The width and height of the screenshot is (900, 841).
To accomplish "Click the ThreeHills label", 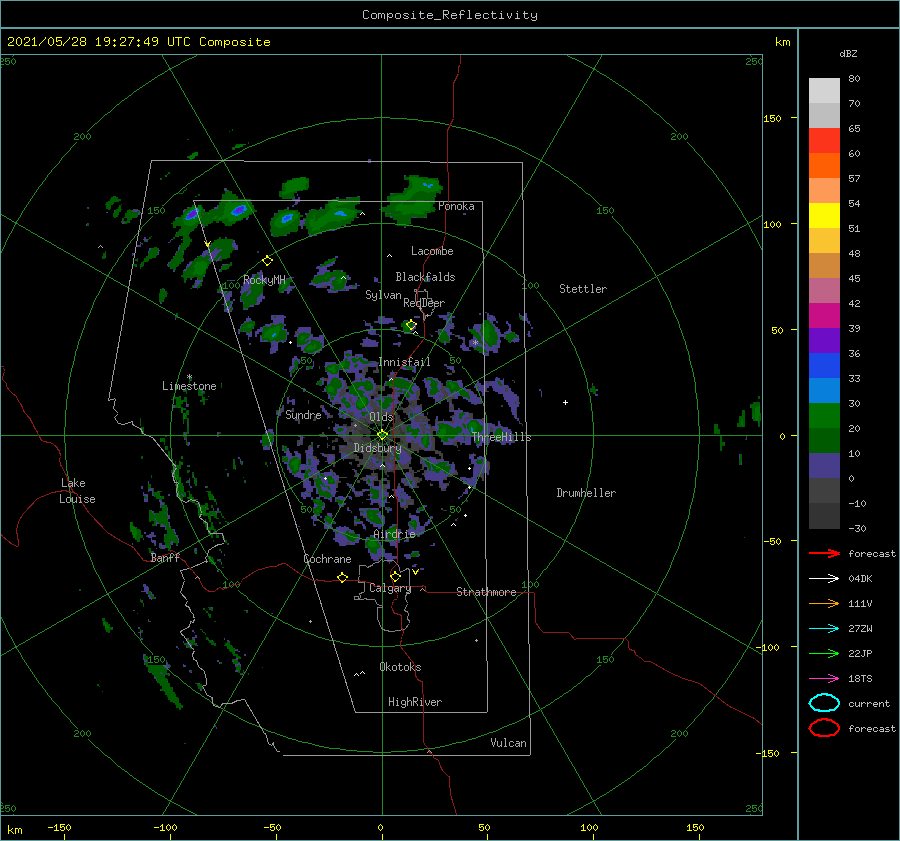I will point(501,437).
